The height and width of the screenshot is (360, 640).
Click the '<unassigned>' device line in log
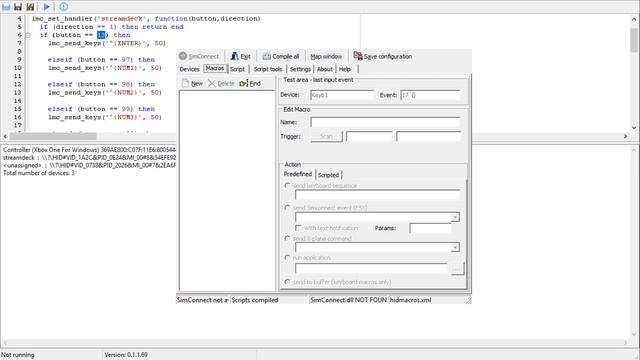click(89, 165)
